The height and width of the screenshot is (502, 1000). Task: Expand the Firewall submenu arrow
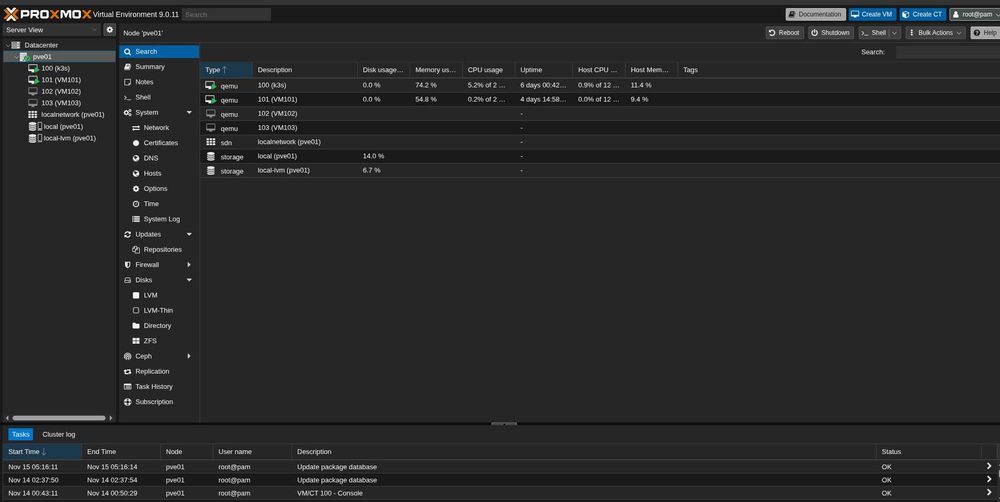[189, 265]
